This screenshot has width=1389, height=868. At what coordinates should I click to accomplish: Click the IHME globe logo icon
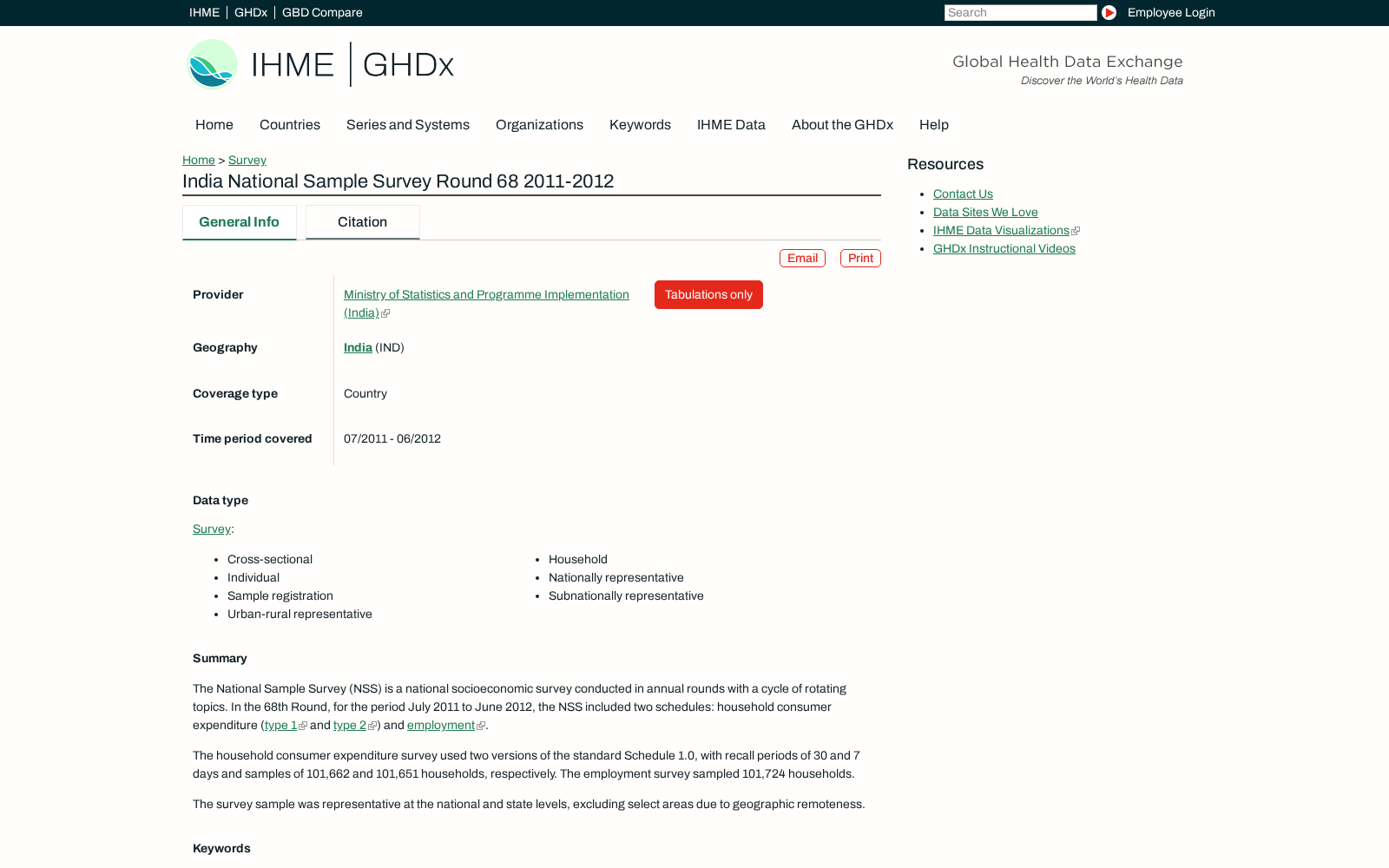click(x=212, y=64)
